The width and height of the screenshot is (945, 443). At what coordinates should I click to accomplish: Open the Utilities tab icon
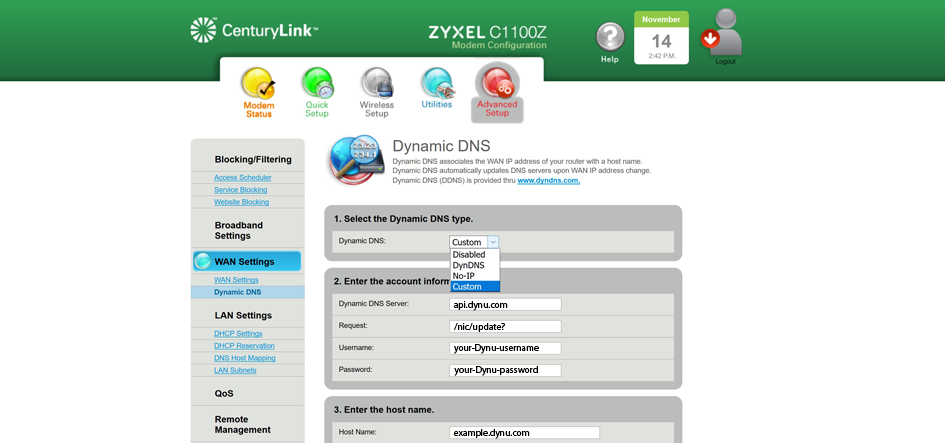tap(437, 83)
